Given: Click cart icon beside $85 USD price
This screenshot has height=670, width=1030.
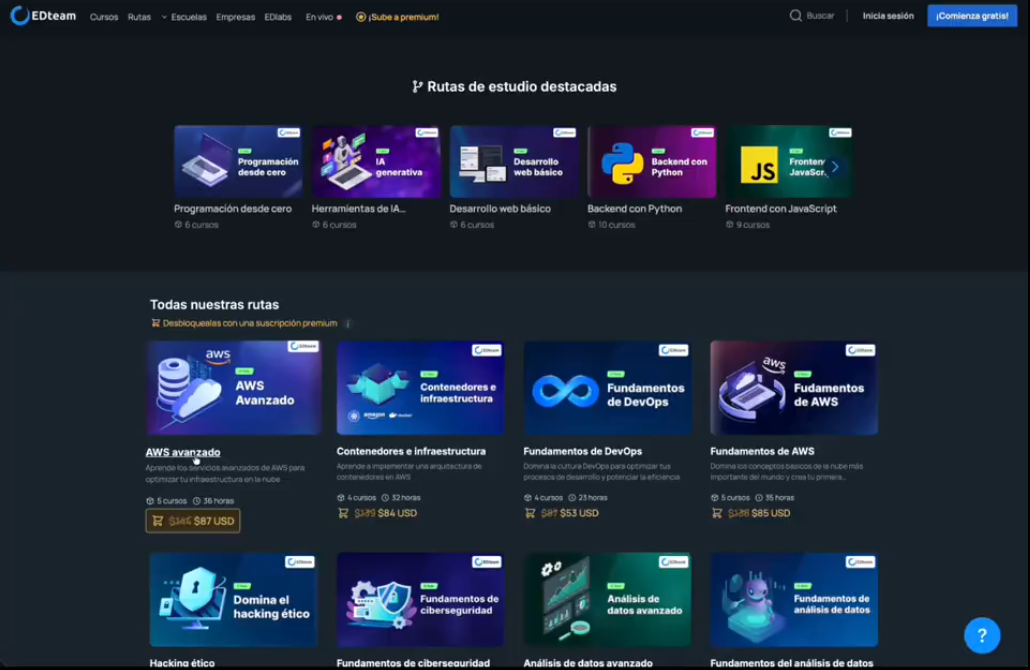Looking at the screenshot, I should pos(717,513).
